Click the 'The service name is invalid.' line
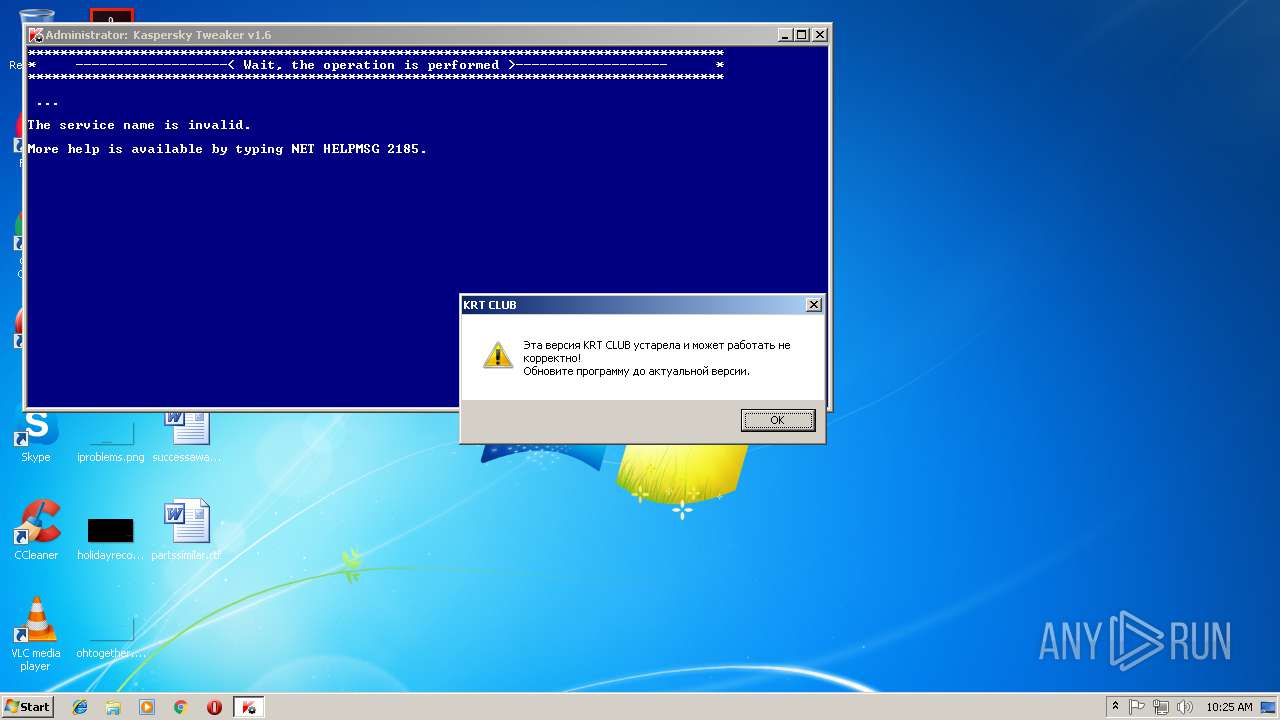 pyautogui.click(x=139, y=125)
